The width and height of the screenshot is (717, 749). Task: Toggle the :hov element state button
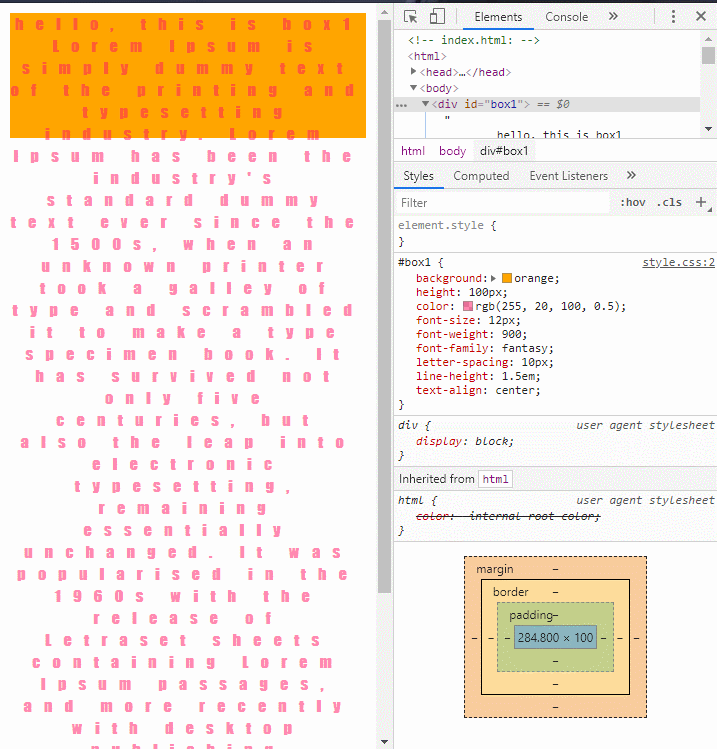tap(632, 203)
